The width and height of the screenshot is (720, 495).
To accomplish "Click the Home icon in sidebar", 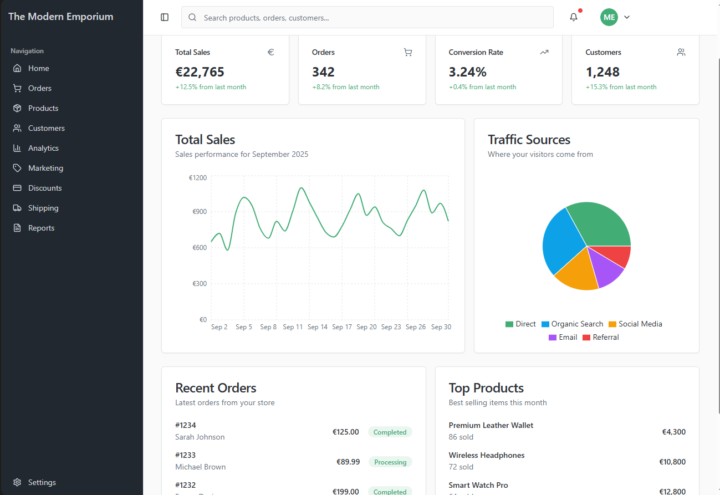I will coord(17,68).
